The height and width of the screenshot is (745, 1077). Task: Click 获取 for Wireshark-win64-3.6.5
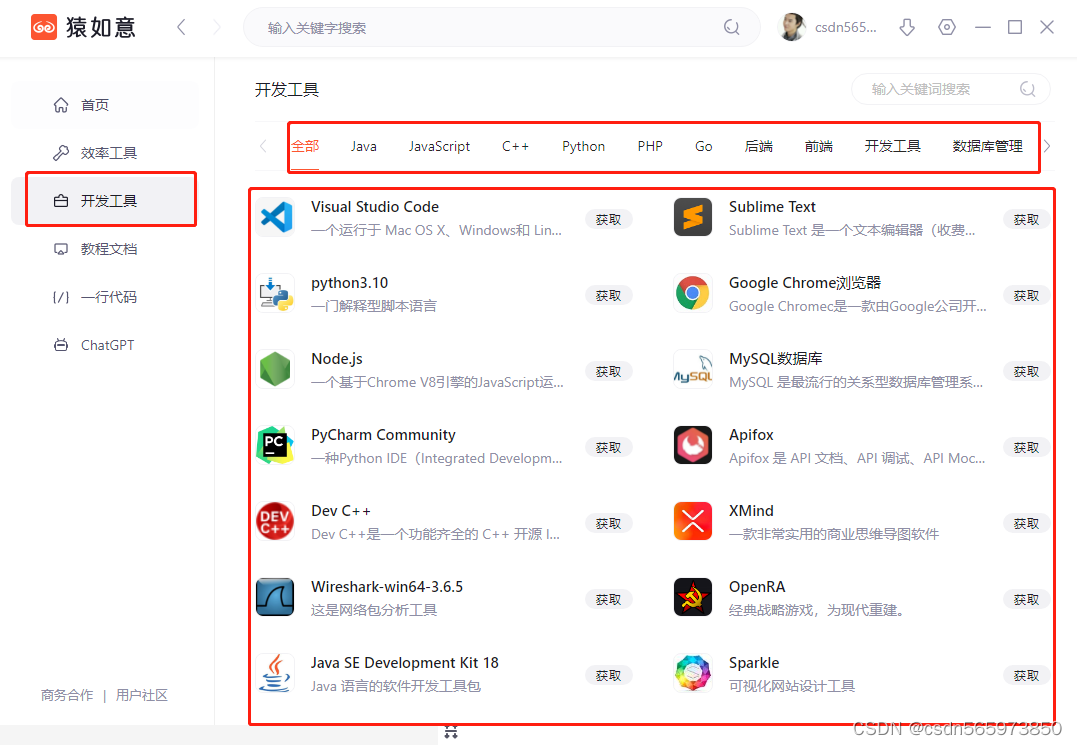pyautogui.click(x=609, y=600)
